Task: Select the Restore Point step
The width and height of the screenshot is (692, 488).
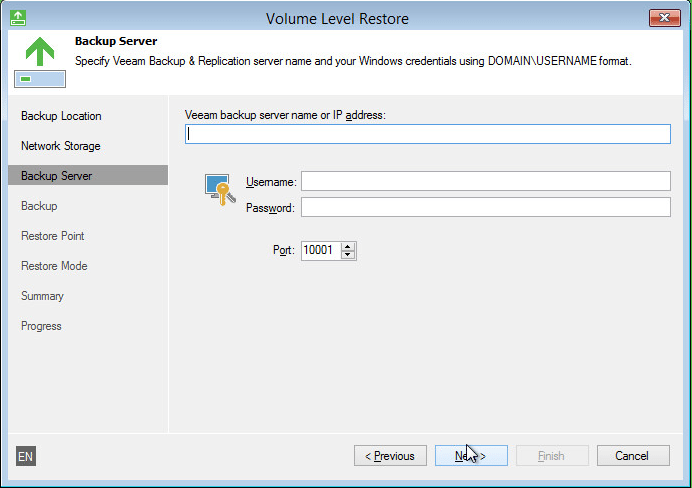Action: click(53, 236)
